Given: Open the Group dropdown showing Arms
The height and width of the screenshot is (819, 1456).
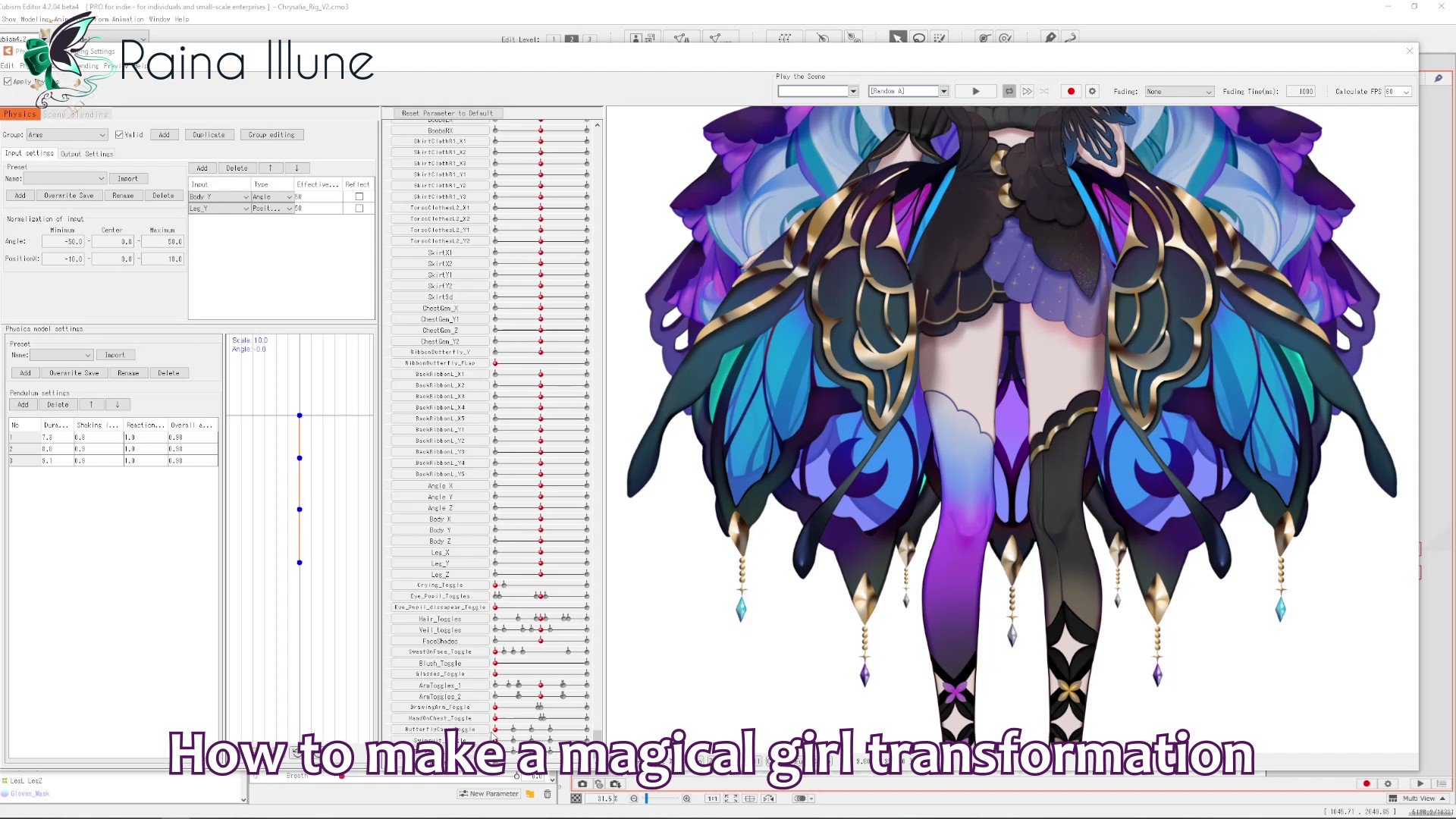Looking at the screenshot, I should (x=67, y=135).
